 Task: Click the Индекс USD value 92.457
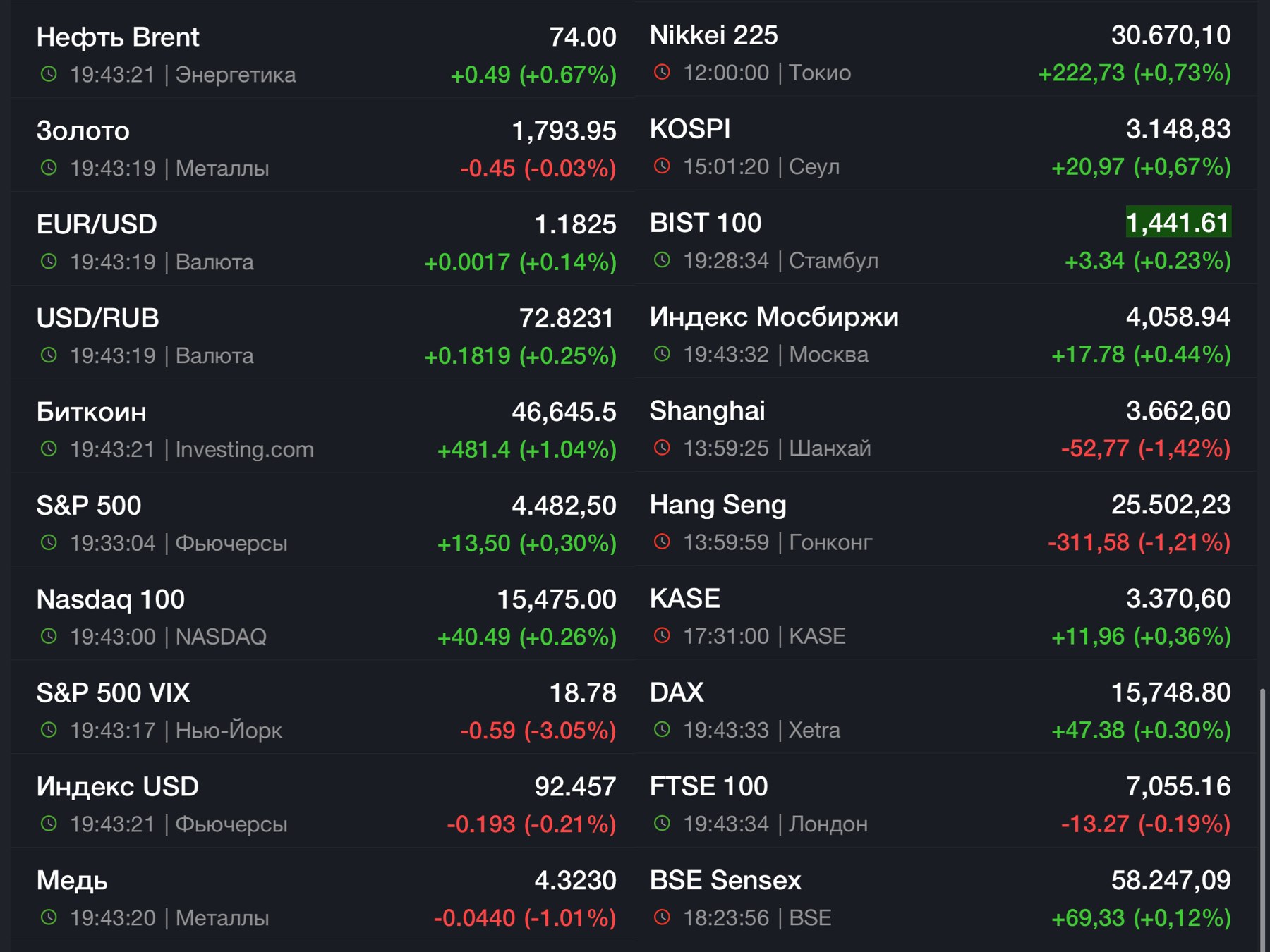(575, 787)
